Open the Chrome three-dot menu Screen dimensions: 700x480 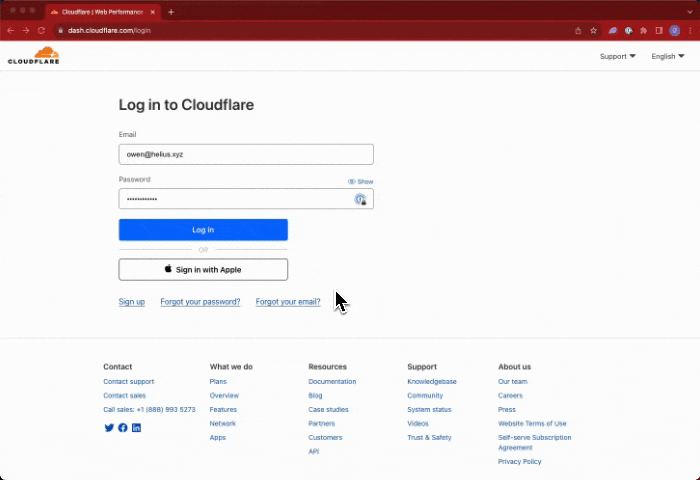(690, 30)
